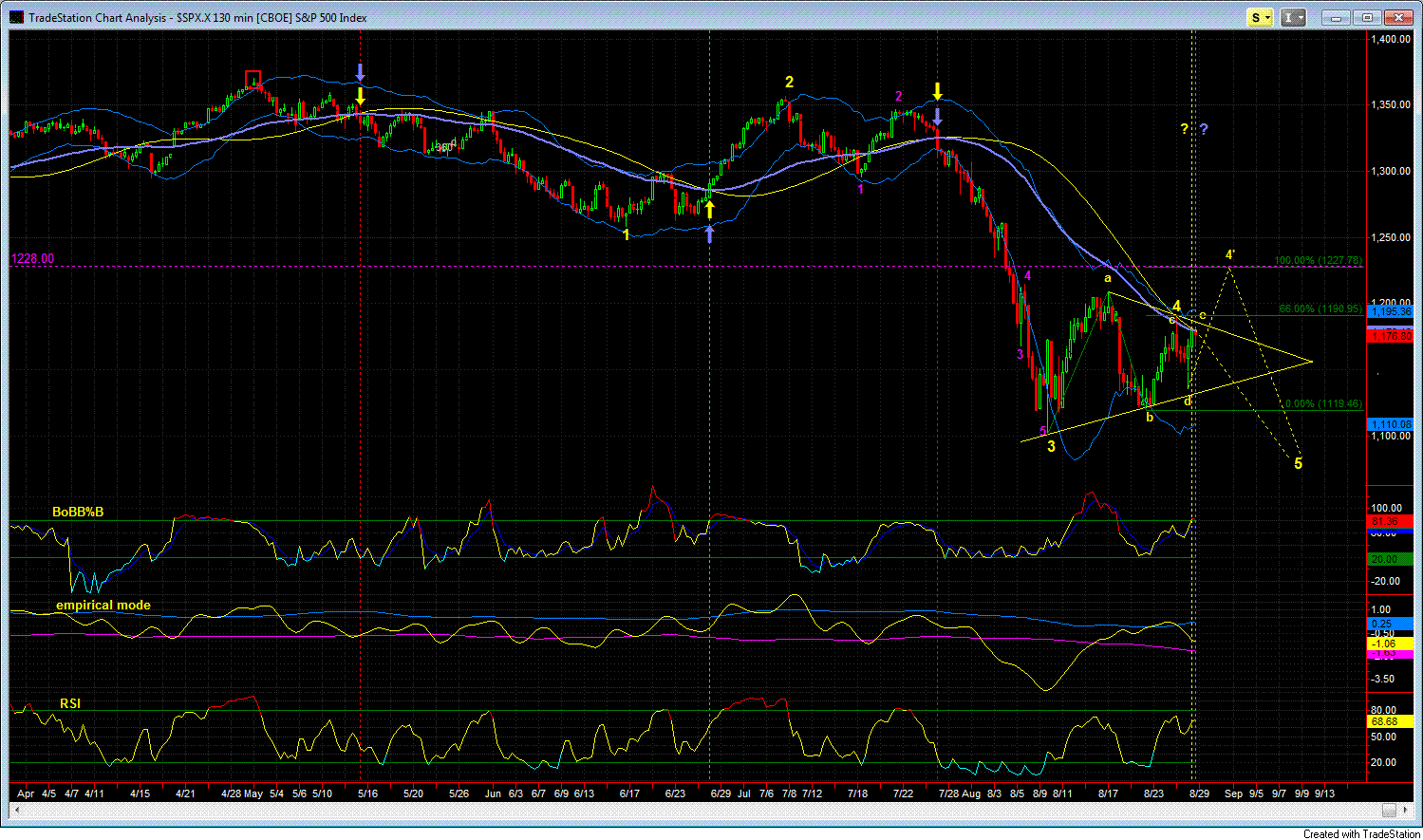This screenshot has width=1423, height=840.
Task: Close the Chart Analysis window
Action: [1397, 17]
